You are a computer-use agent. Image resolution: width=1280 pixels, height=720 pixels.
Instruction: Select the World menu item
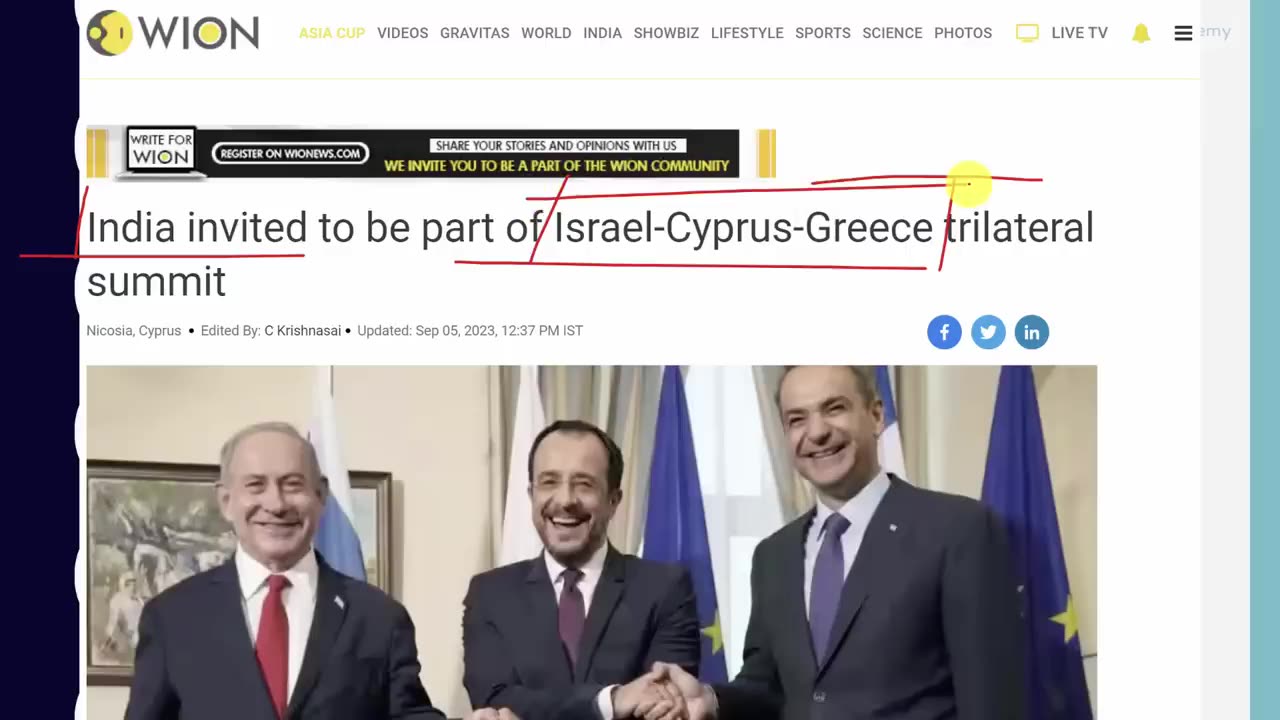tap(546, 33)
